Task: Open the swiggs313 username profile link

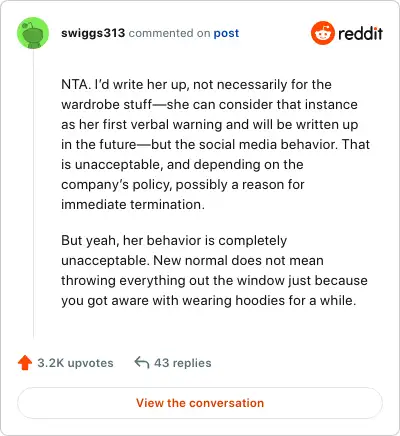Action: (x=93, y=33)
